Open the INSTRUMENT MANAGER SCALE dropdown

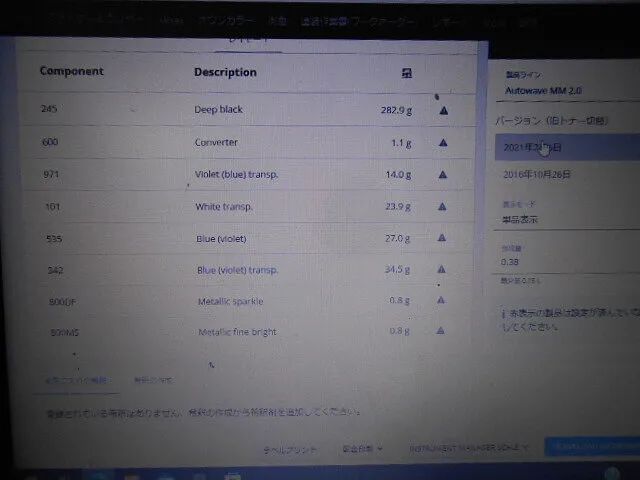(469, 448)
